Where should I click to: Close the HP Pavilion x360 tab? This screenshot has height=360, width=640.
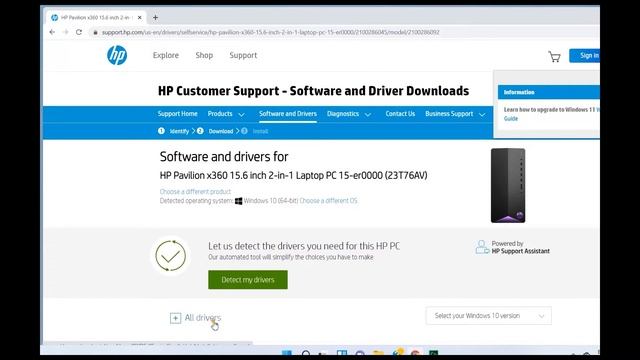point(140,18)
